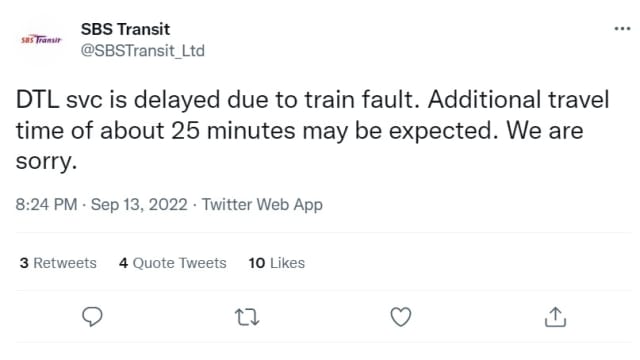Open the Twitter Web App source link
This screenshot has width=640, height=360.
click(x=262, y=204)
